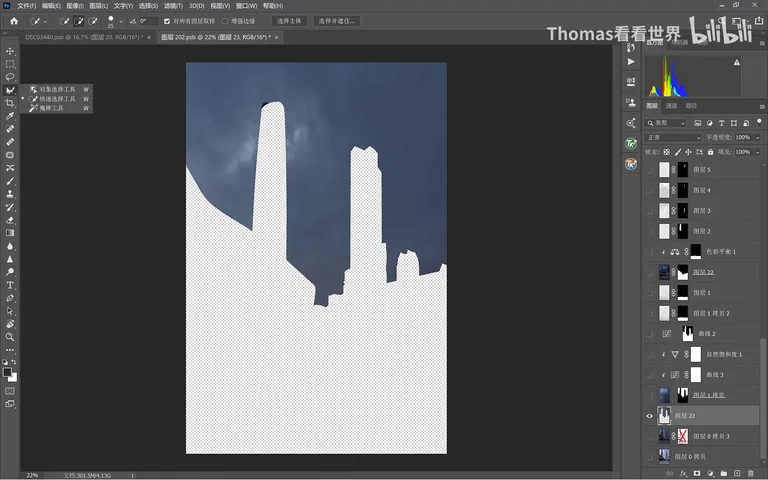This screenshot has width=768, height=480.
Task: Click the layer style fx icon
Action: (683, 474)
